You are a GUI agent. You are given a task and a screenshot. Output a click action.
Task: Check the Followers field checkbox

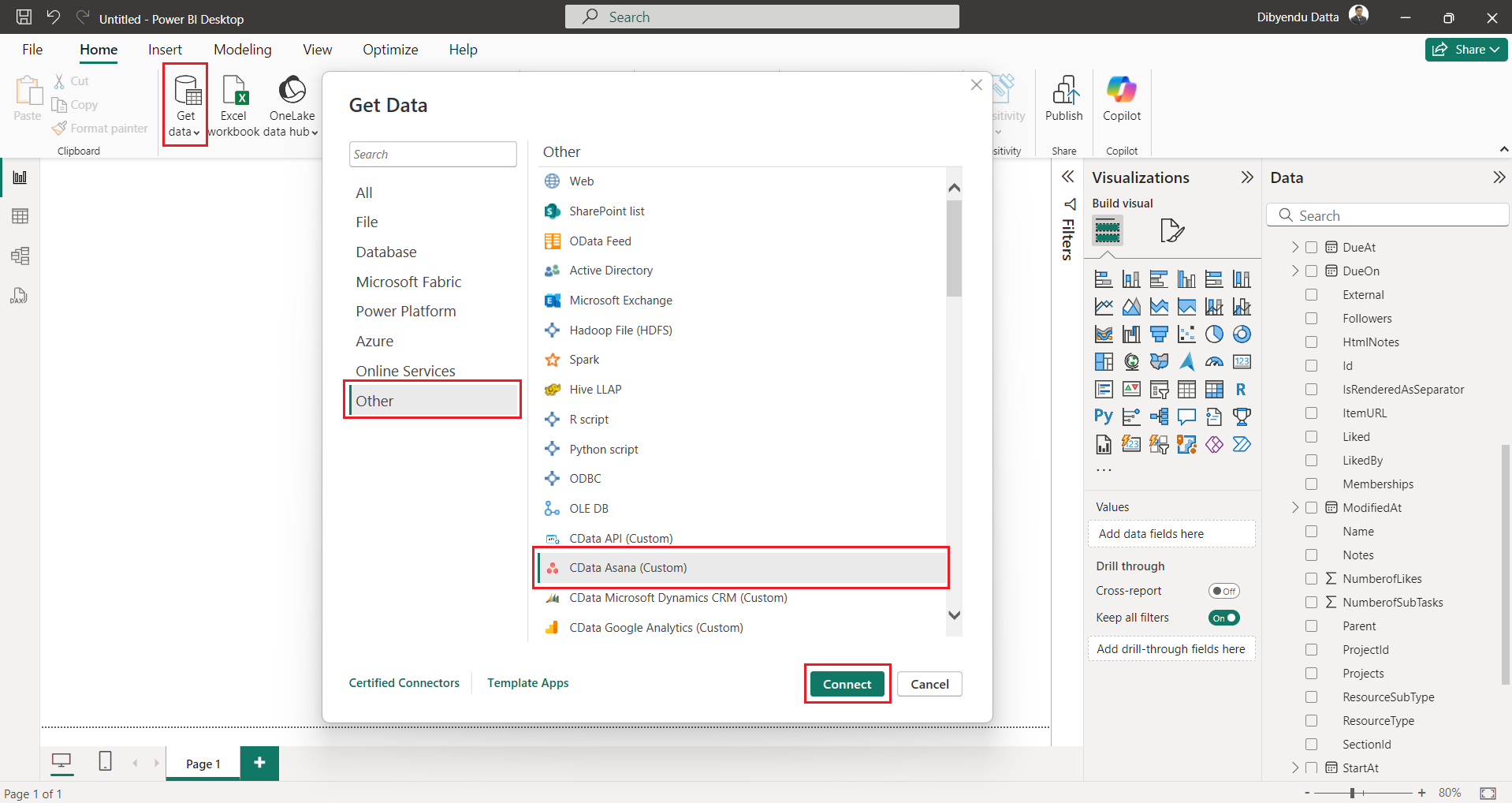pos(1311,319)
